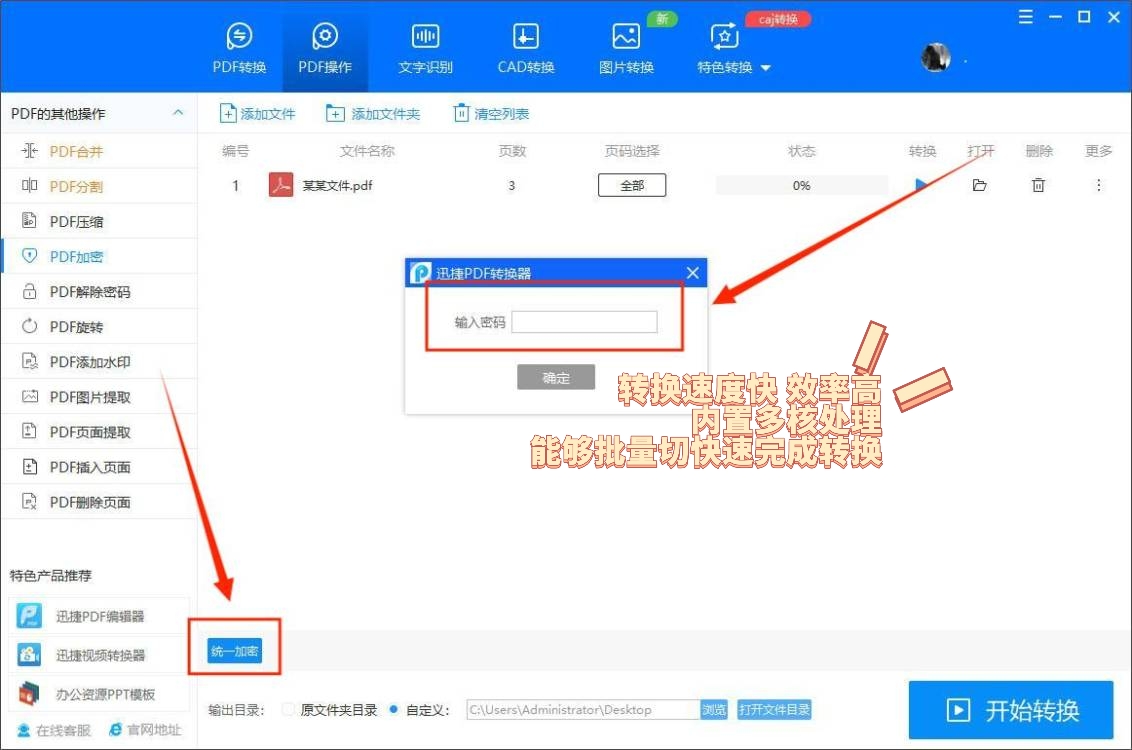Open the file location folder icon for 某某文件.pdf
Screen dimensions: 1132x750
(979, 185)
